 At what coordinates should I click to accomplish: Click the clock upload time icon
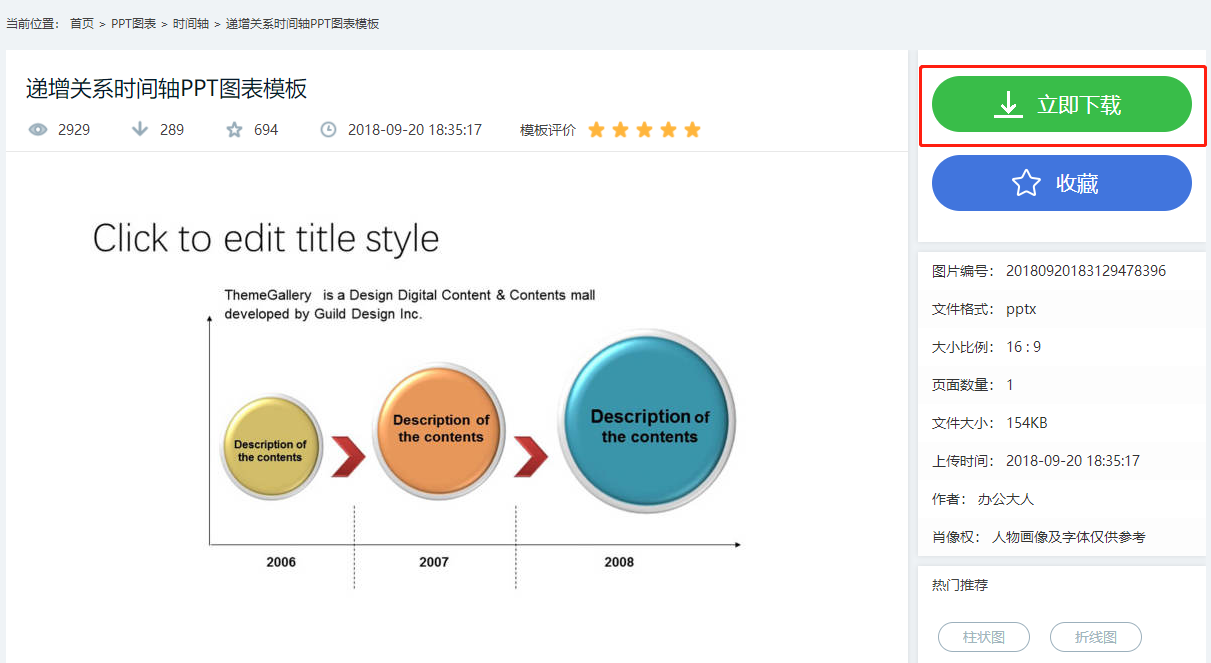[x=328, y=130]
